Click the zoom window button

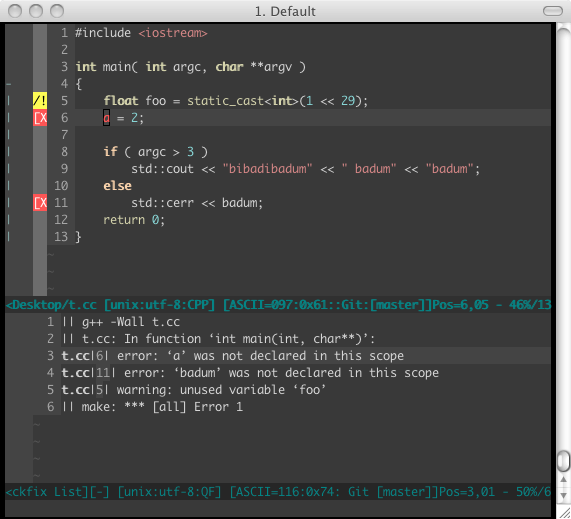point(57,11)
